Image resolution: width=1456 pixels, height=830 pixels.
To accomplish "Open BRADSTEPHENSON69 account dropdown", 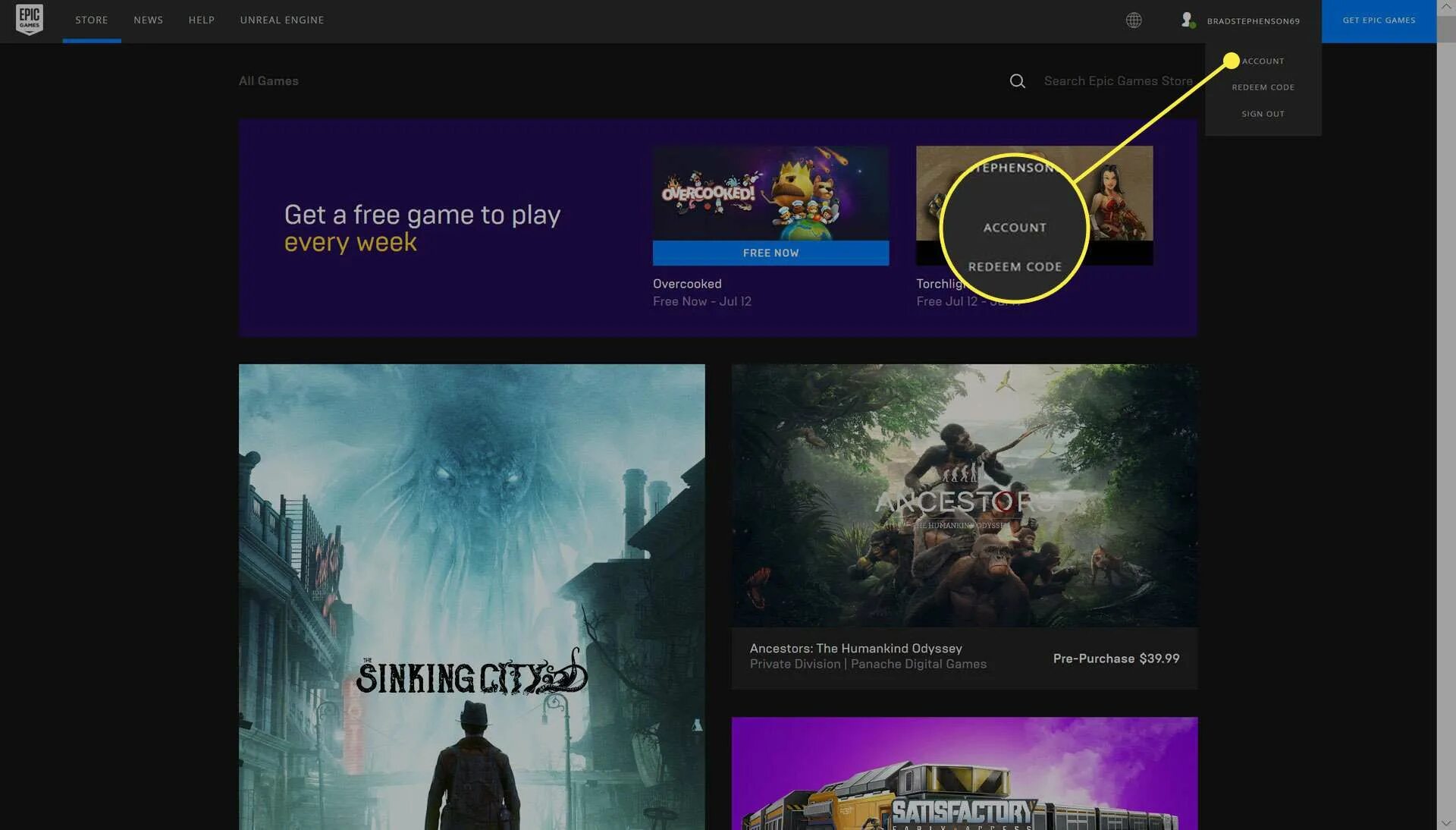I will [x=1253, y=21].
